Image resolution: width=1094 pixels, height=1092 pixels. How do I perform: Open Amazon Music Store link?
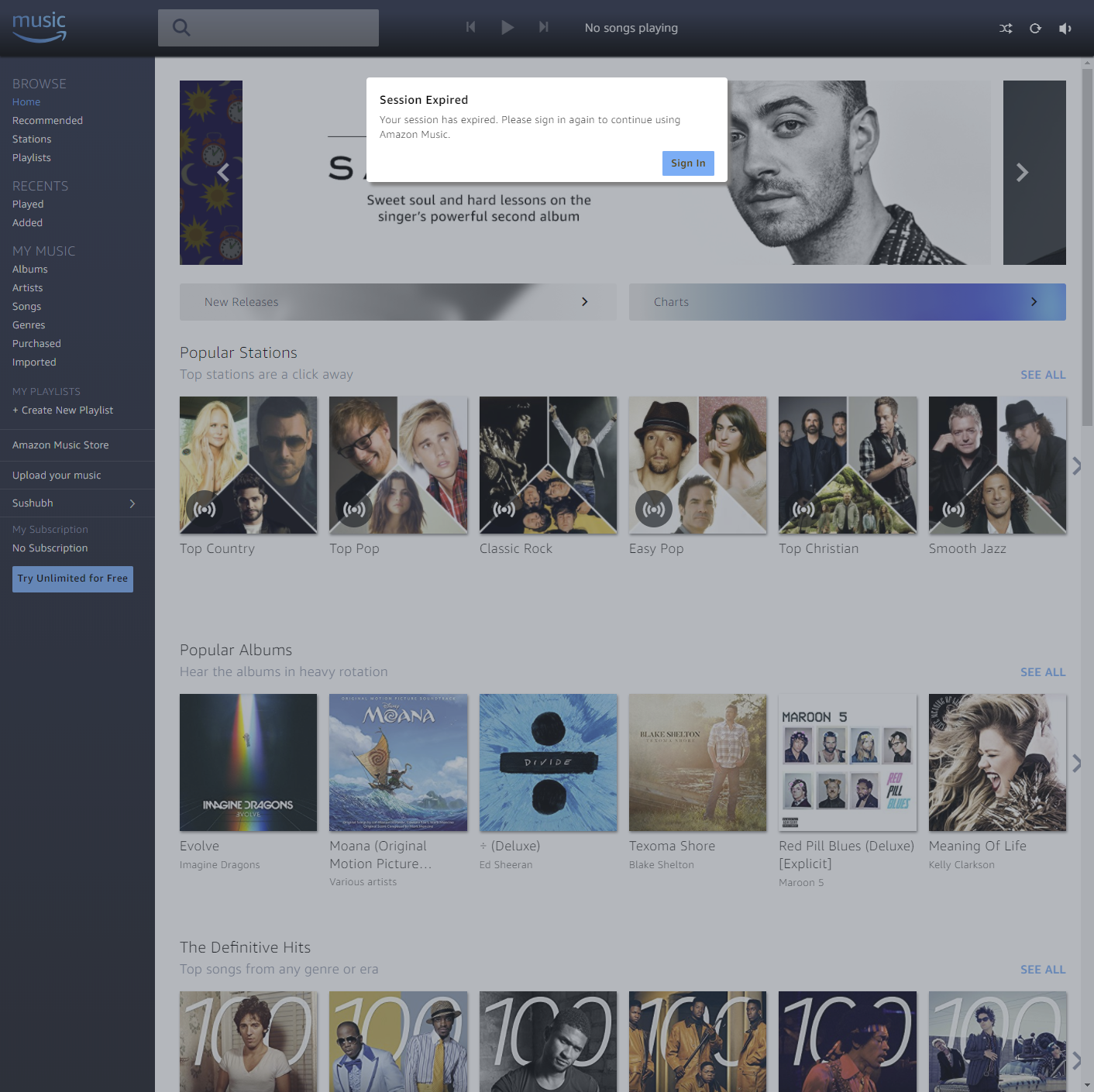[60, 445]
